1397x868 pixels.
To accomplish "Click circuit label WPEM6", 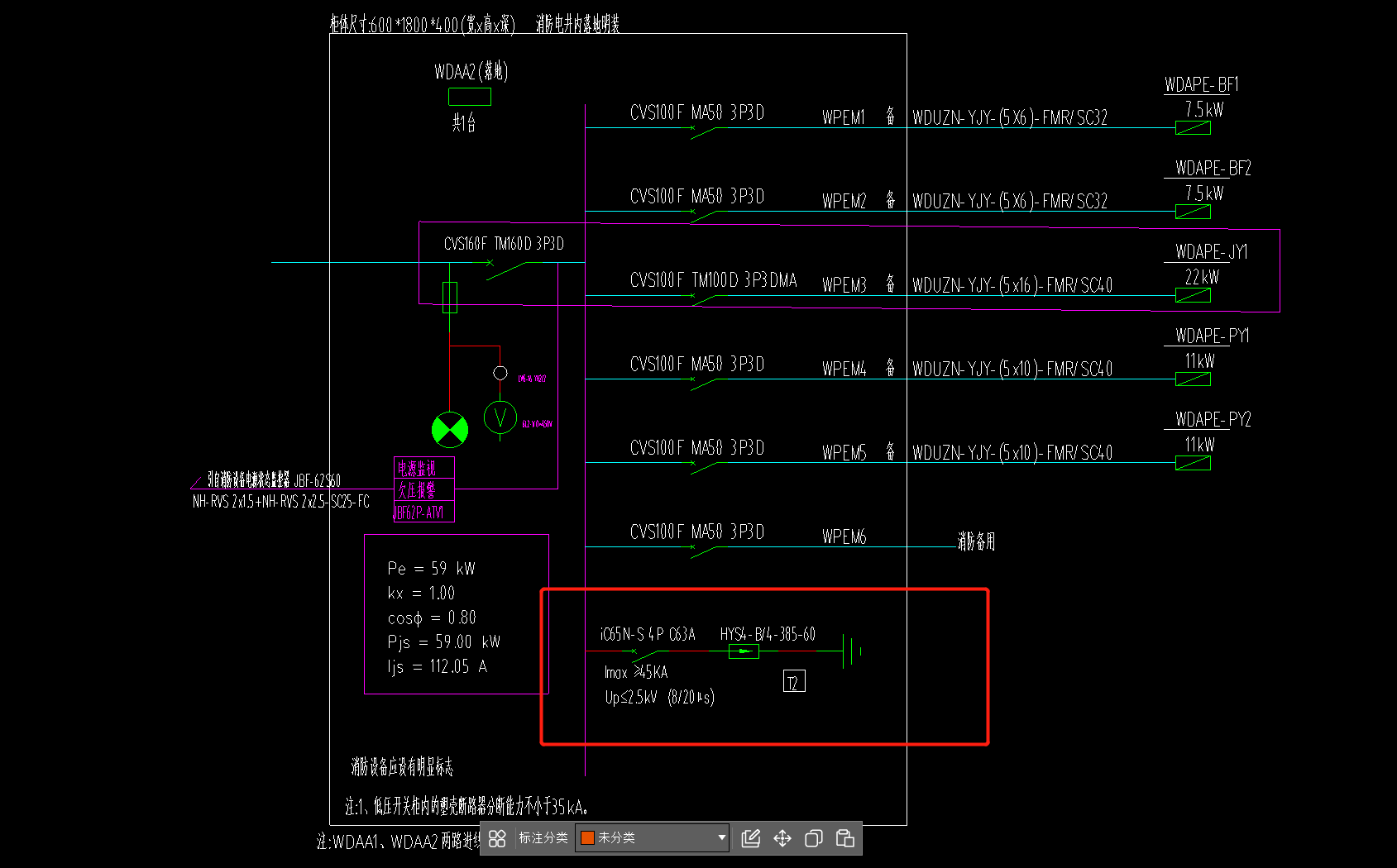I will 844,537.
